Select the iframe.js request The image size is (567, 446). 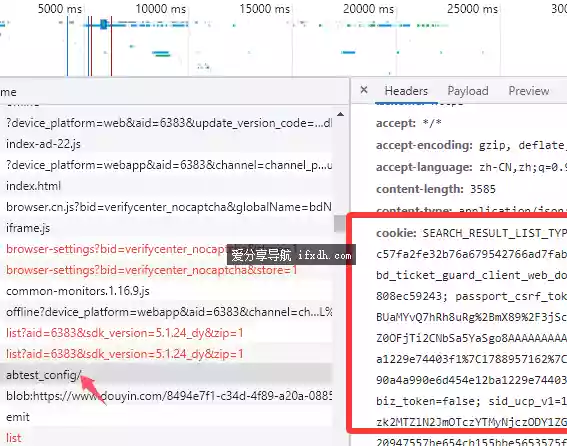(x=166, y=228)
